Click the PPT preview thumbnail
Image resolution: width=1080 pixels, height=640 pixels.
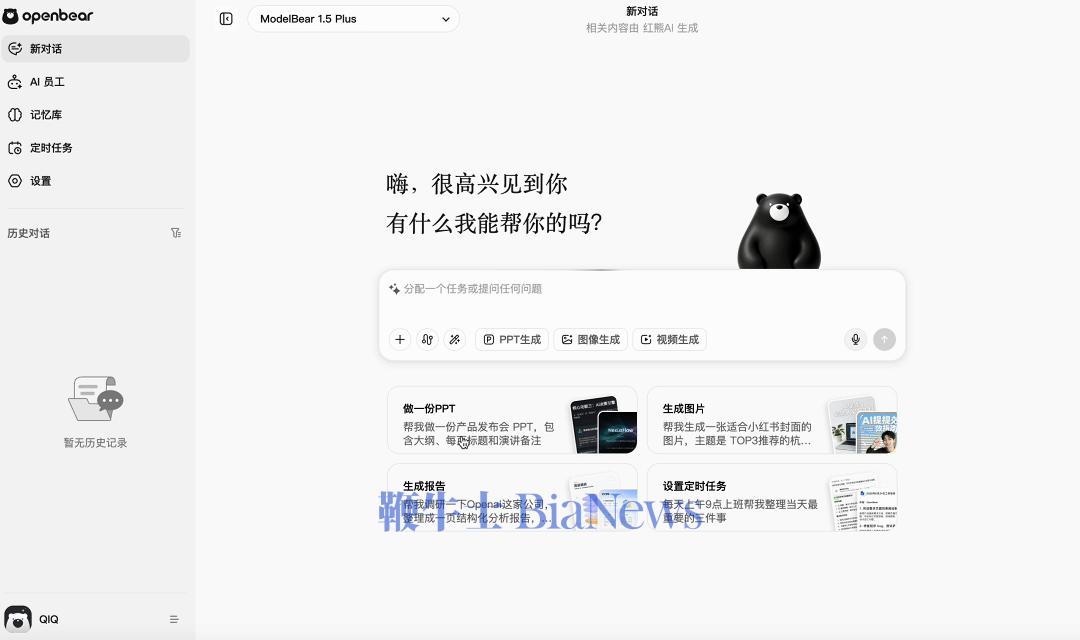pos(603,424)
